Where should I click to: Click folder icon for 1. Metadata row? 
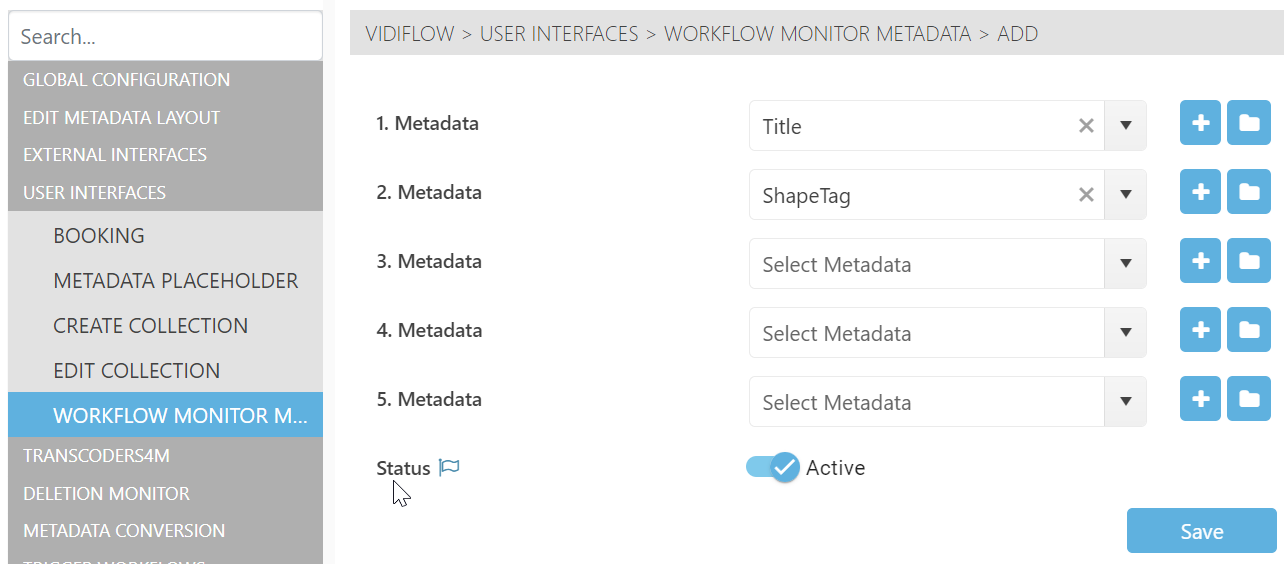(1249, 124)
